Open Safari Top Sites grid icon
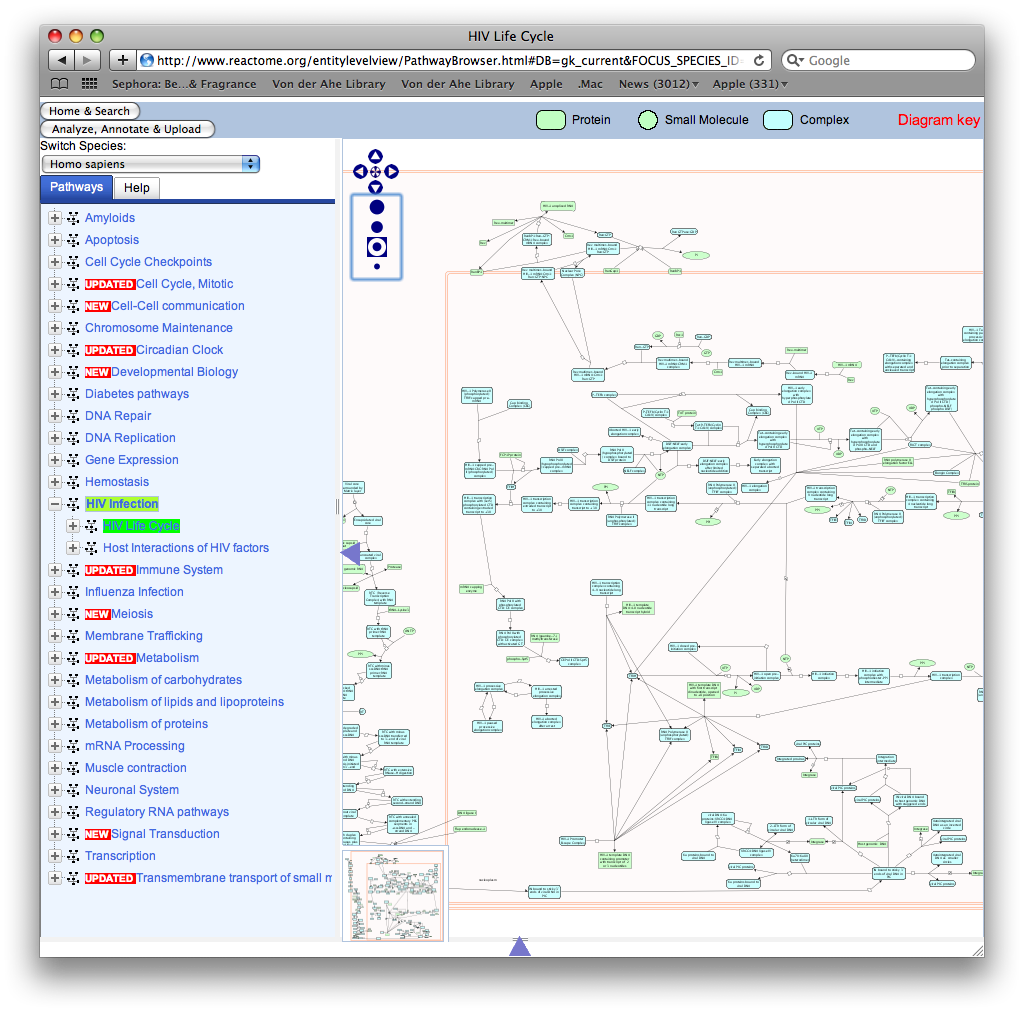Viewport: 1024px width, 1012px height. 89,84
